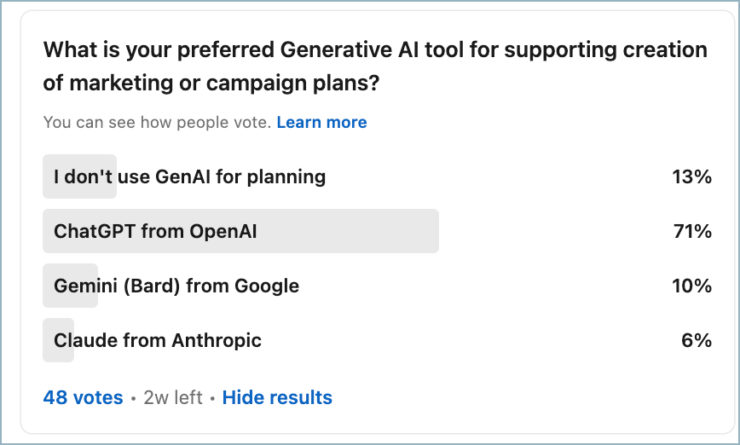
Task: Click the 13% result percentage
Action: click(692, 177)
